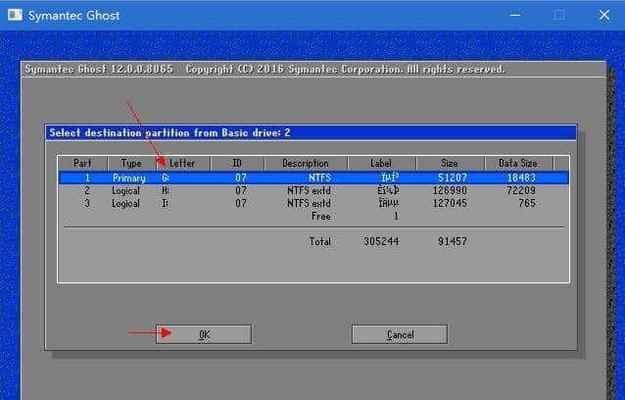
Task: Maximize the Symantec Ghost window
Action: [x=559, y=15]
